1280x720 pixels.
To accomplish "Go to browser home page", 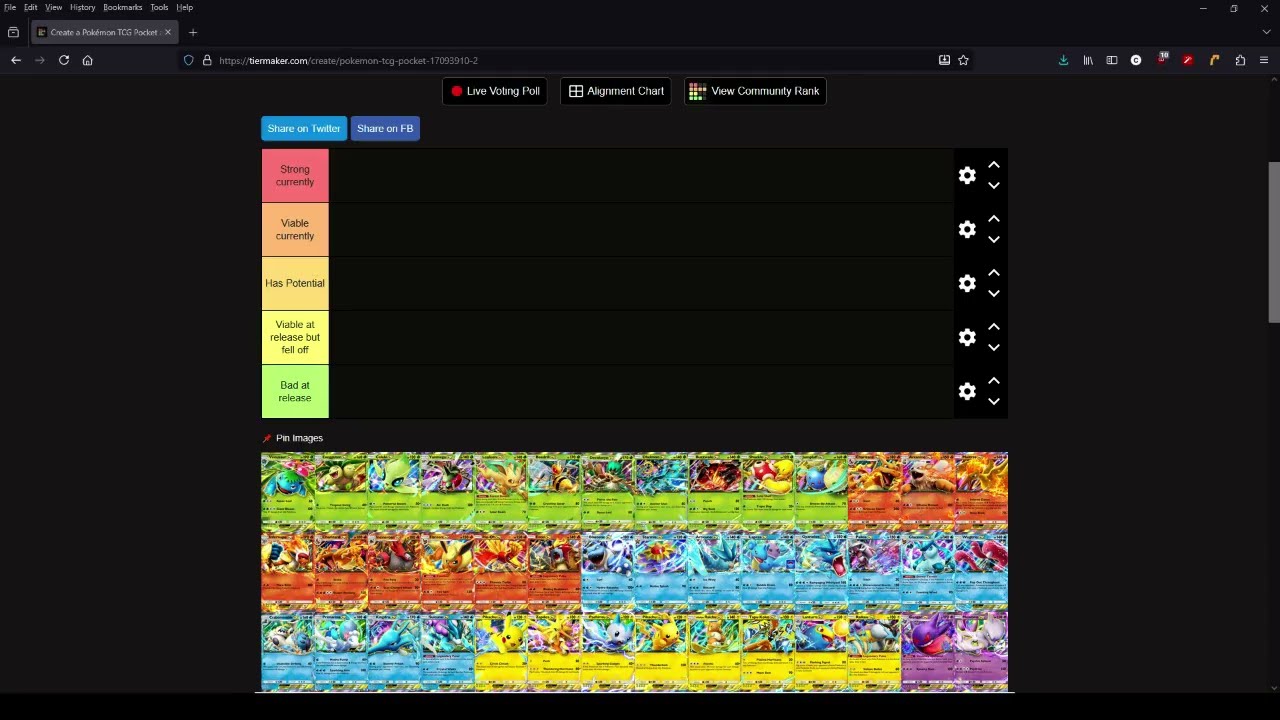I will pyautogui.click(x=88, y=60).
